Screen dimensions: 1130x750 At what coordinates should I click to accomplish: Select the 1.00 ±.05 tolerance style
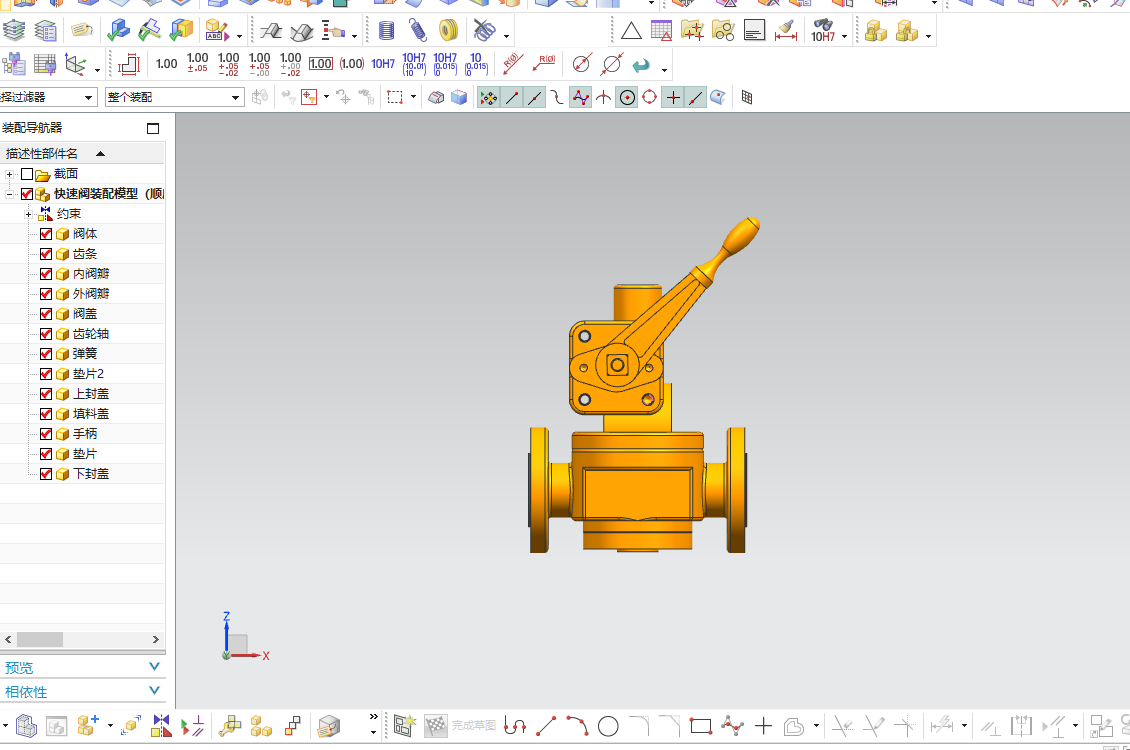pyautogui.click(x=198, y=64)
